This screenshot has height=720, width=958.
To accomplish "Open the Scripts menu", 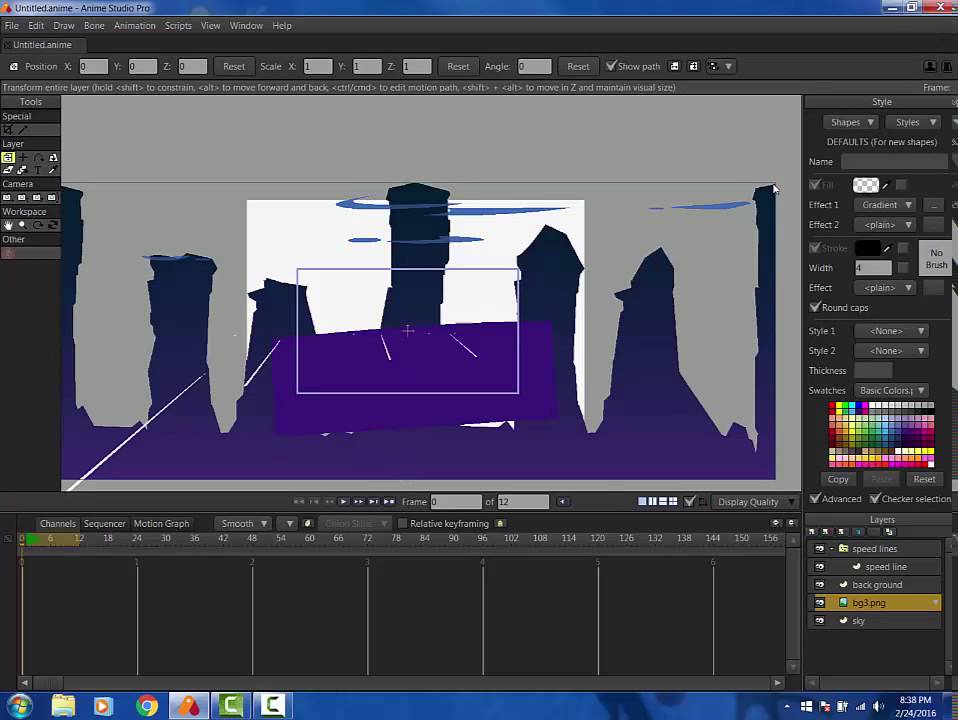I will [178, 26].
